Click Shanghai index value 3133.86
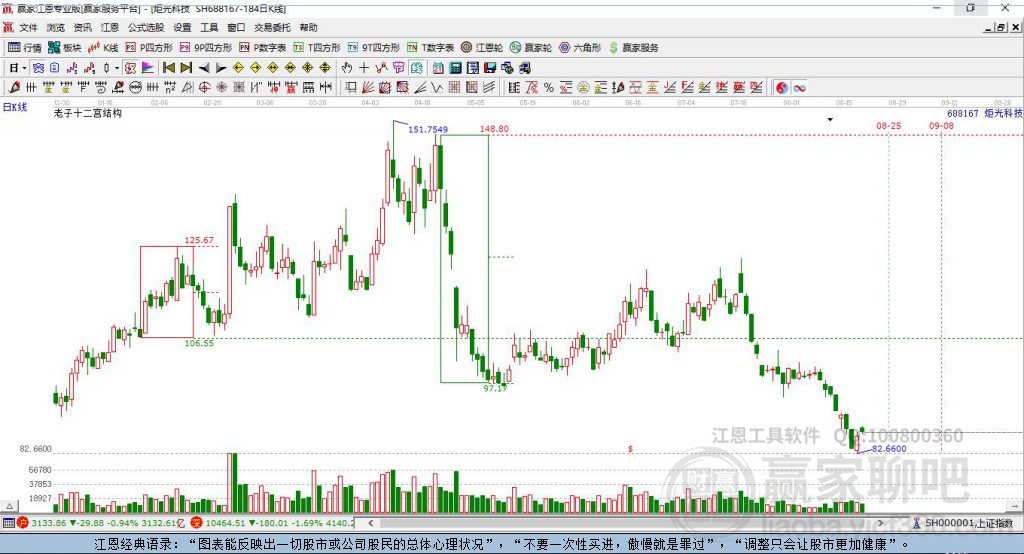Image resolution: width=1024 pixels, height=554 pixels. click(x=48, y=523)
